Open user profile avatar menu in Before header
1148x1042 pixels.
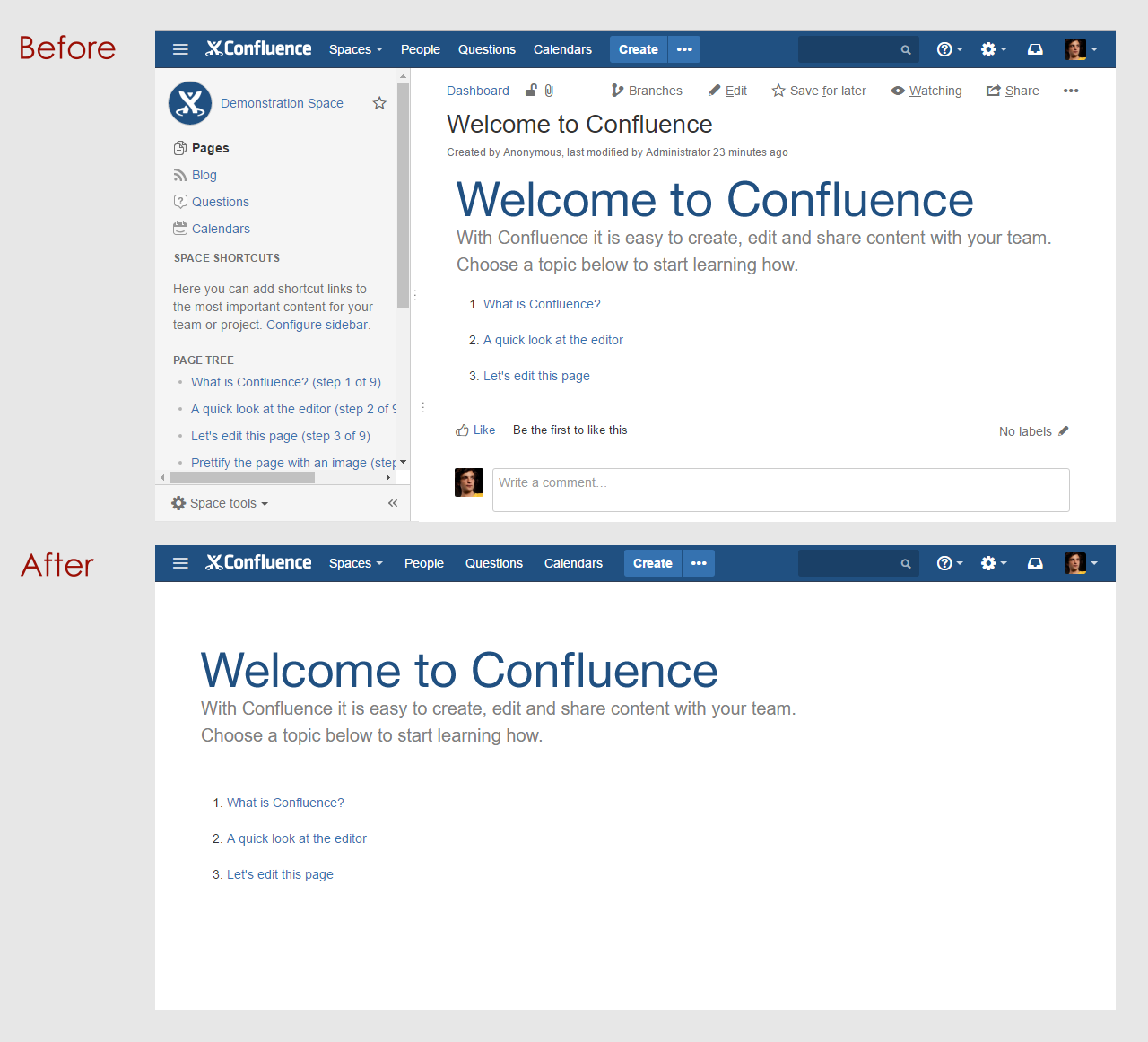tap(1081, 49)
